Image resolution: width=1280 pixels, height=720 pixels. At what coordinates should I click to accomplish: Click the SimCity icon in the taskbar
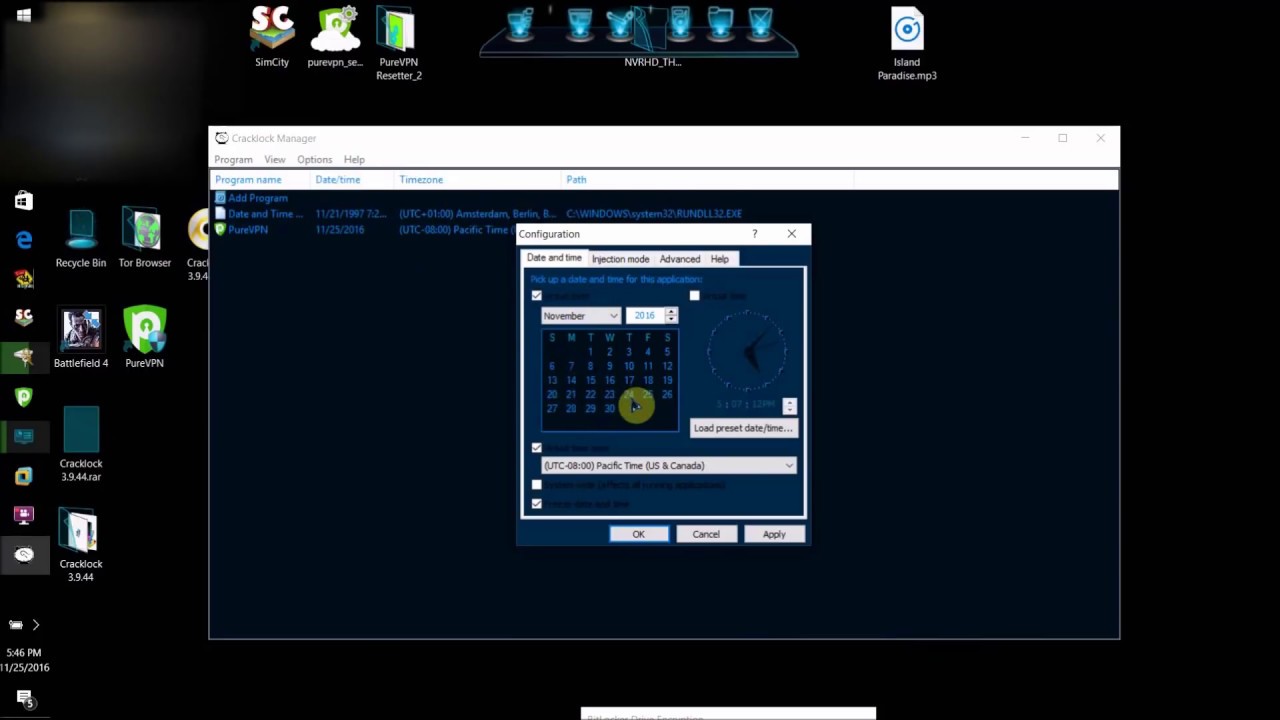[24, 317]
